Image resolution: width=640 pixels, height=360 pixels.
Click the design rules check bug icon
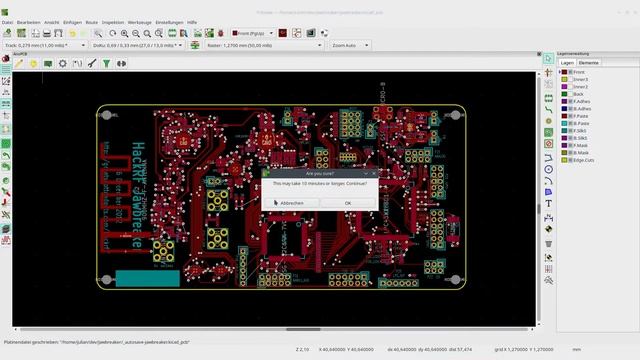[x=221, y=33]
